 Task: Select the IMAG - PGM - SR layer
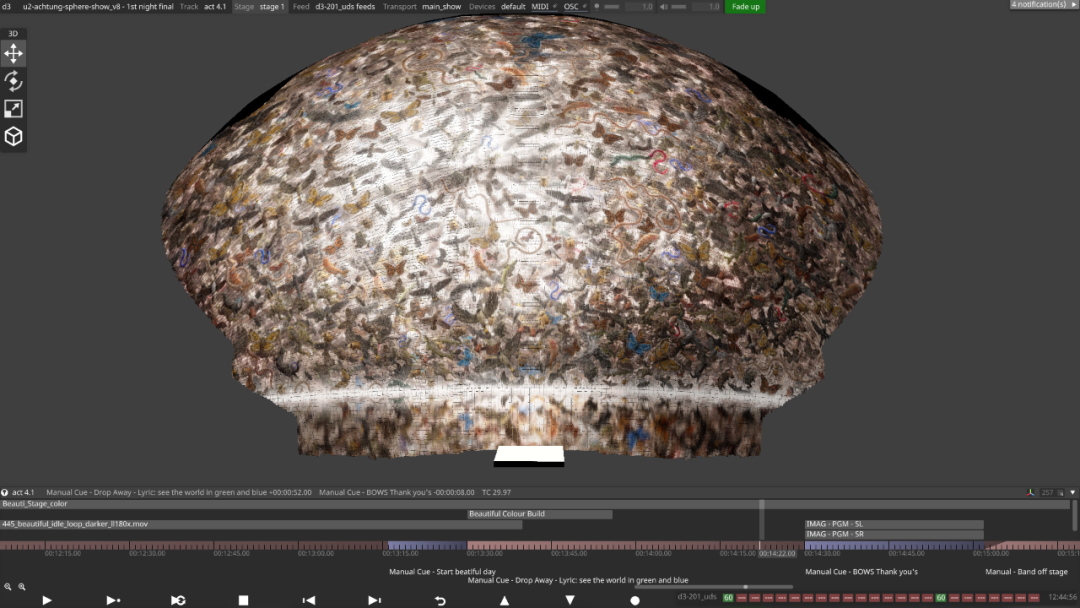coord(894,534)
